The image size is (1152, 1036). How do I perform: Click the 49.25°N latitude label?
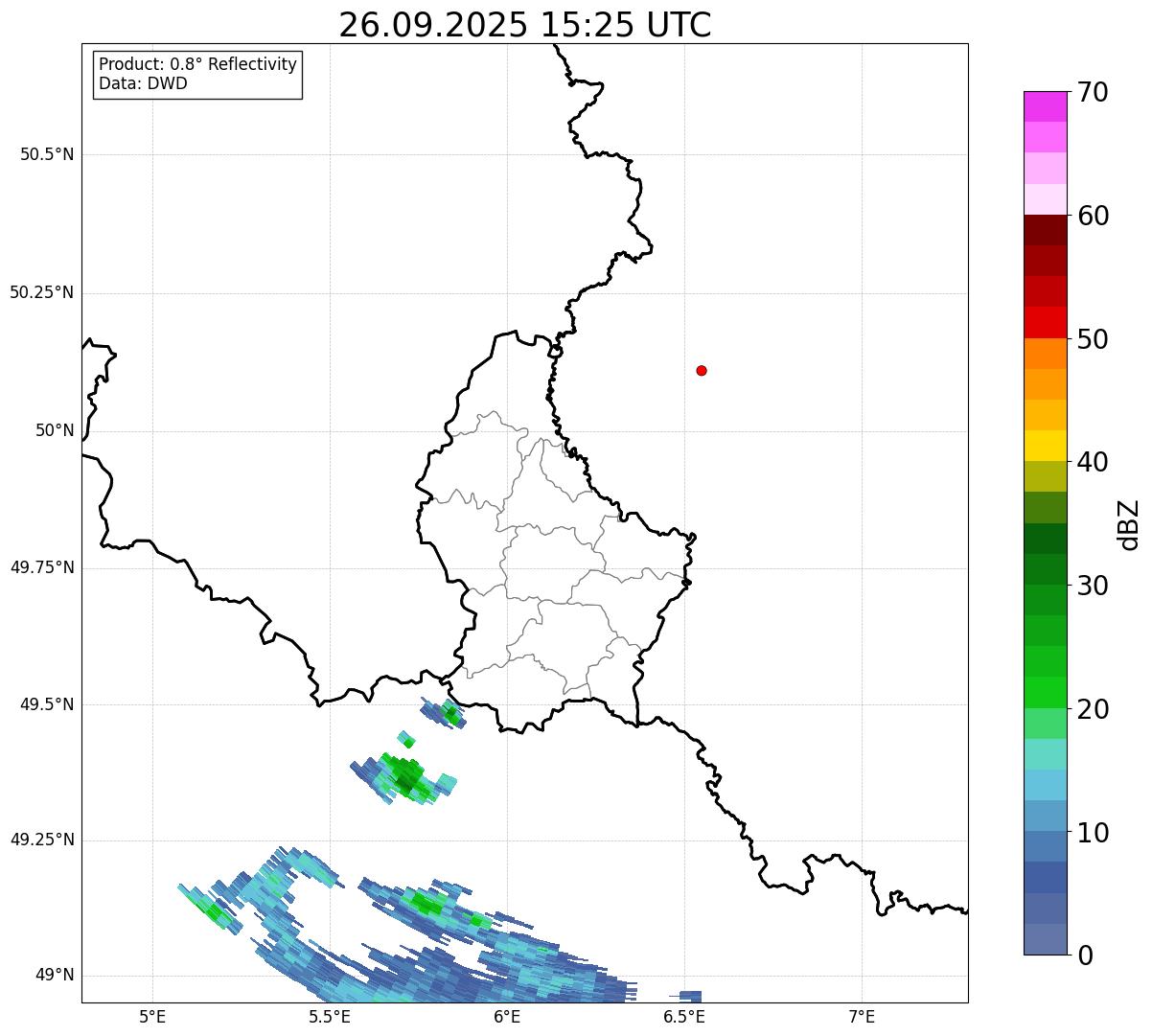point(41,840)
